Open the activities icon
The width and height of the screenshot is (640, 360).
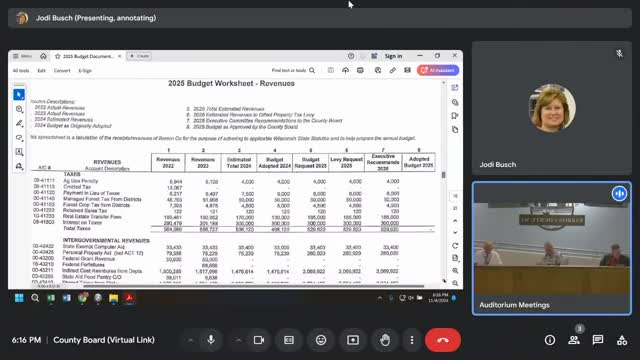coord(622,340)
